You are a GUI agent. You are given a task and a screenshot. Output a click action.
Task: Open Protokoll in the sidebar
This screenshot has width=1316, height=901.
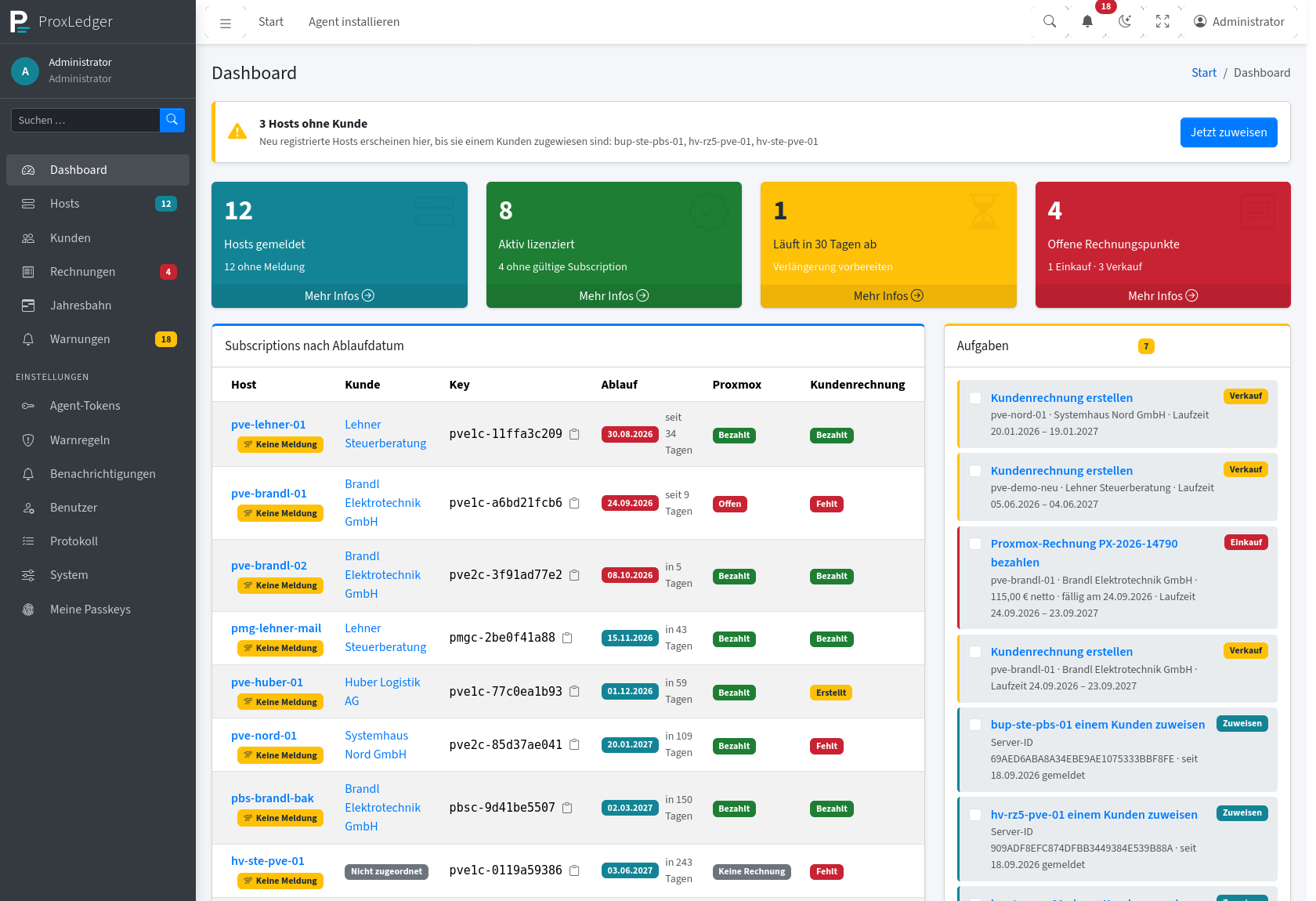pos(98,541)
